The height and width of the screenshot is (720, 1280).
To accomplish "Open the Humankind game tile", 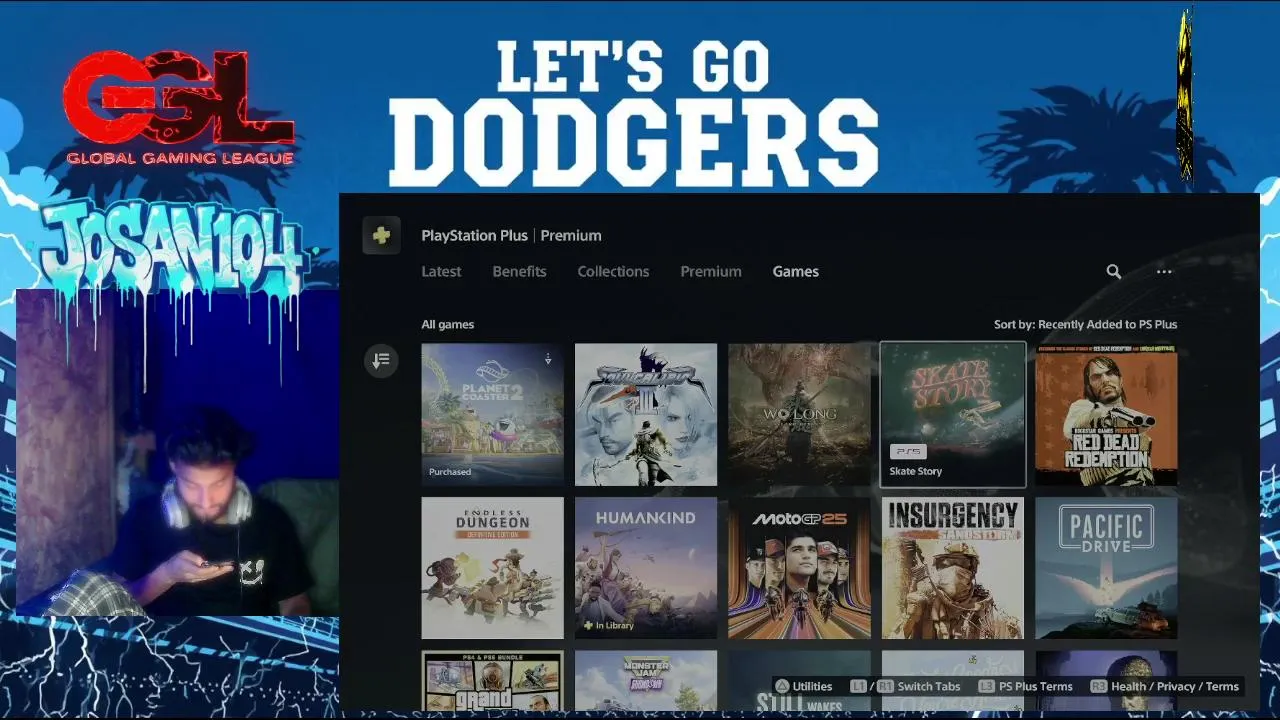I will coord(646,568).
